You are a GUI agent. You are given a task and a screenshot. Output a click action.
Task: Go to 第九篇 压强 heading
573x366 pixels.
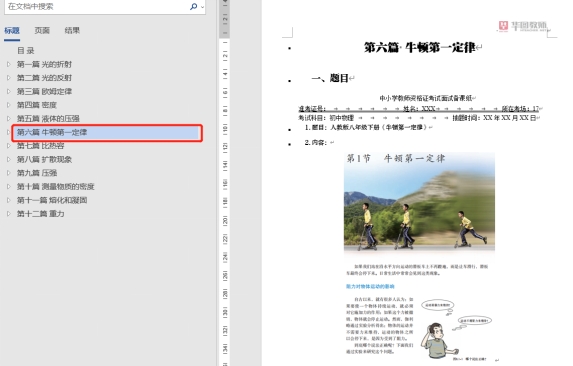pos(37,173)
